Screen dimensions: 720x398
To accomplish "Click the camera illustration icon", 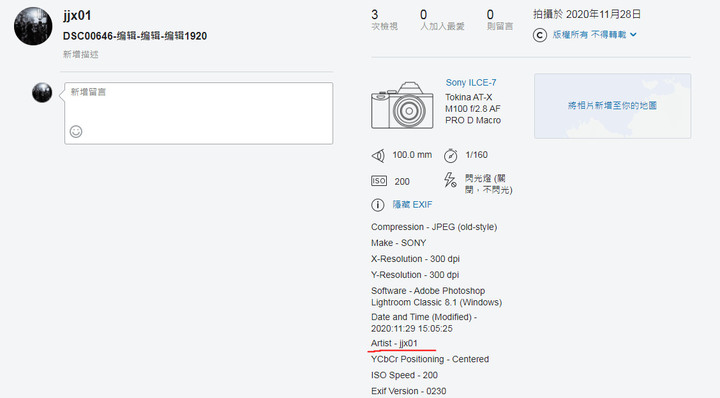I will coord(402,105).
